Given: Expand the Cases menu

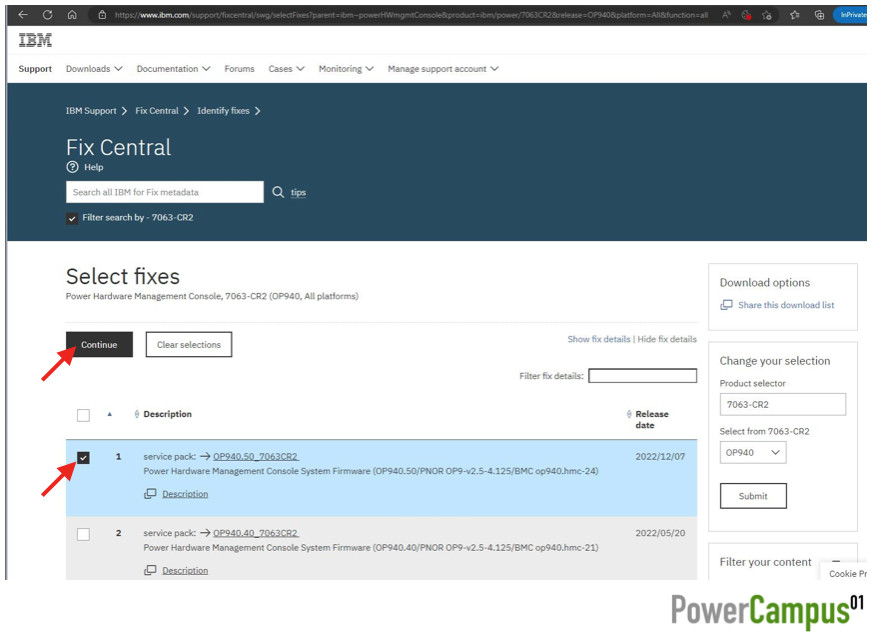Looking at the screenshot, I should pyautogui.click(x=286, y=69).
